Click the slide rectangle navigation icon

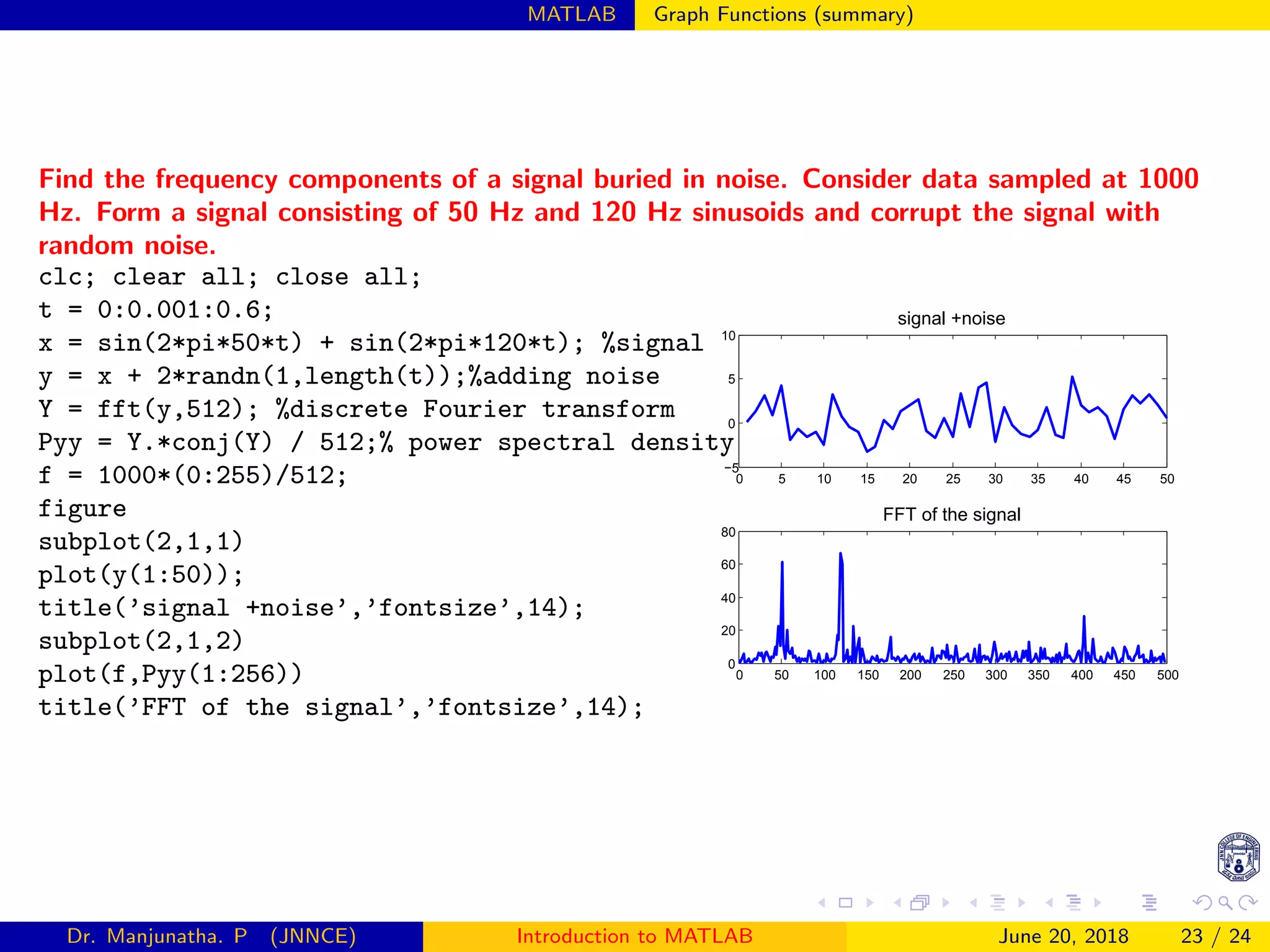(x=845, y=903)
